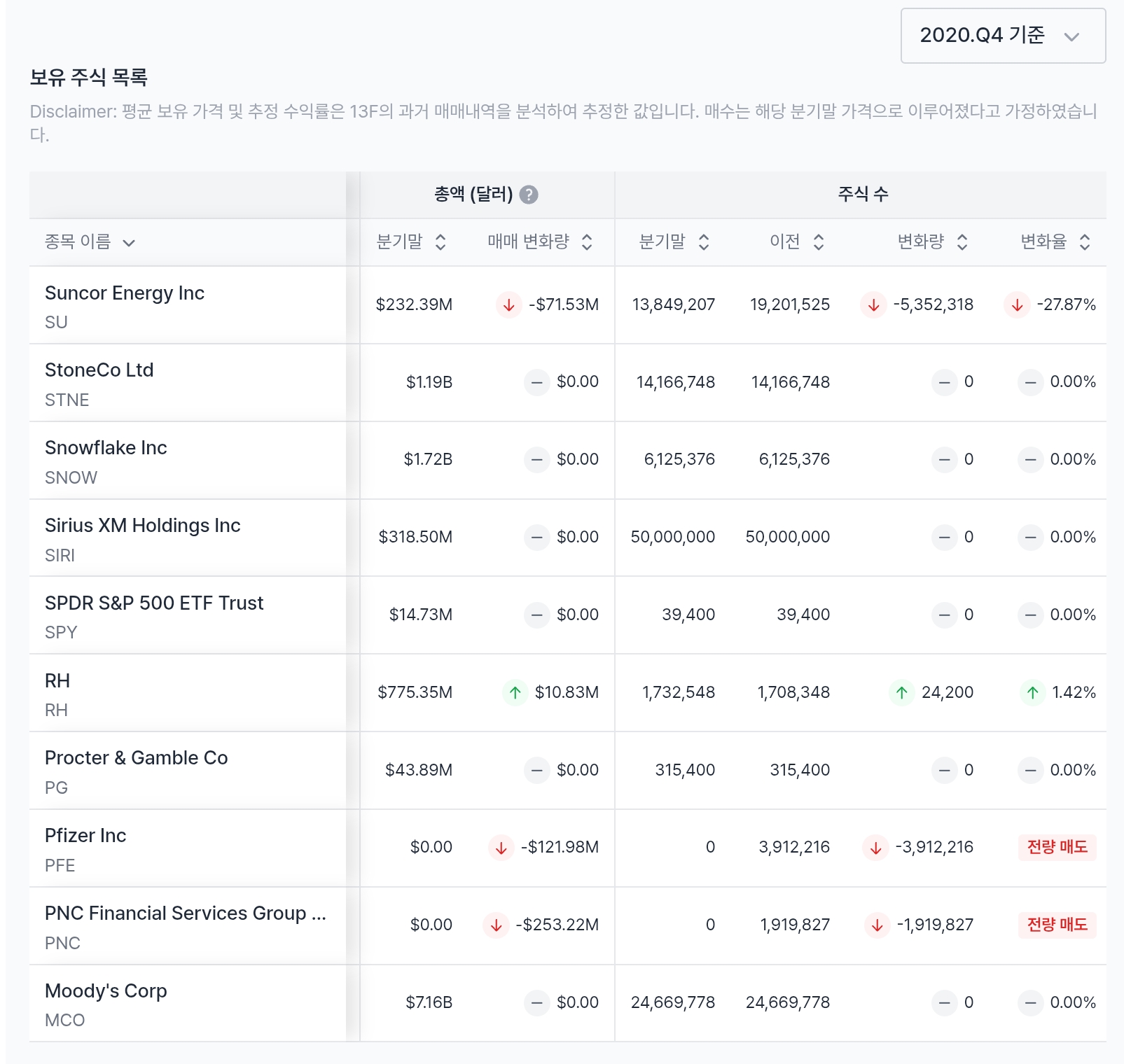1124x1064 pixels.
Task: Click PNC's previous 1,919,827 shares
Action: (795, 925)
